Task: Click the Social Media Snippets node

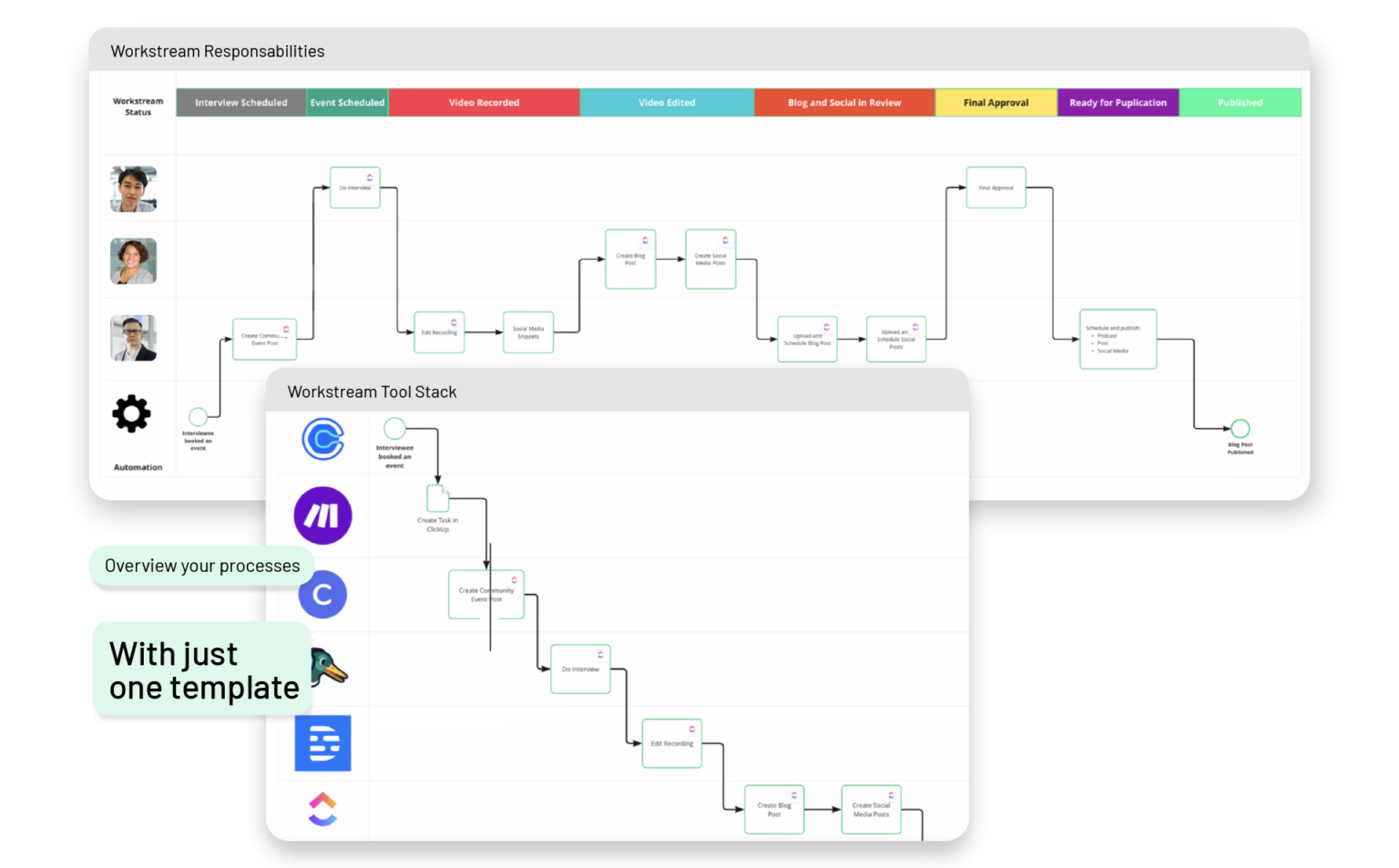Action: point(528,332)
